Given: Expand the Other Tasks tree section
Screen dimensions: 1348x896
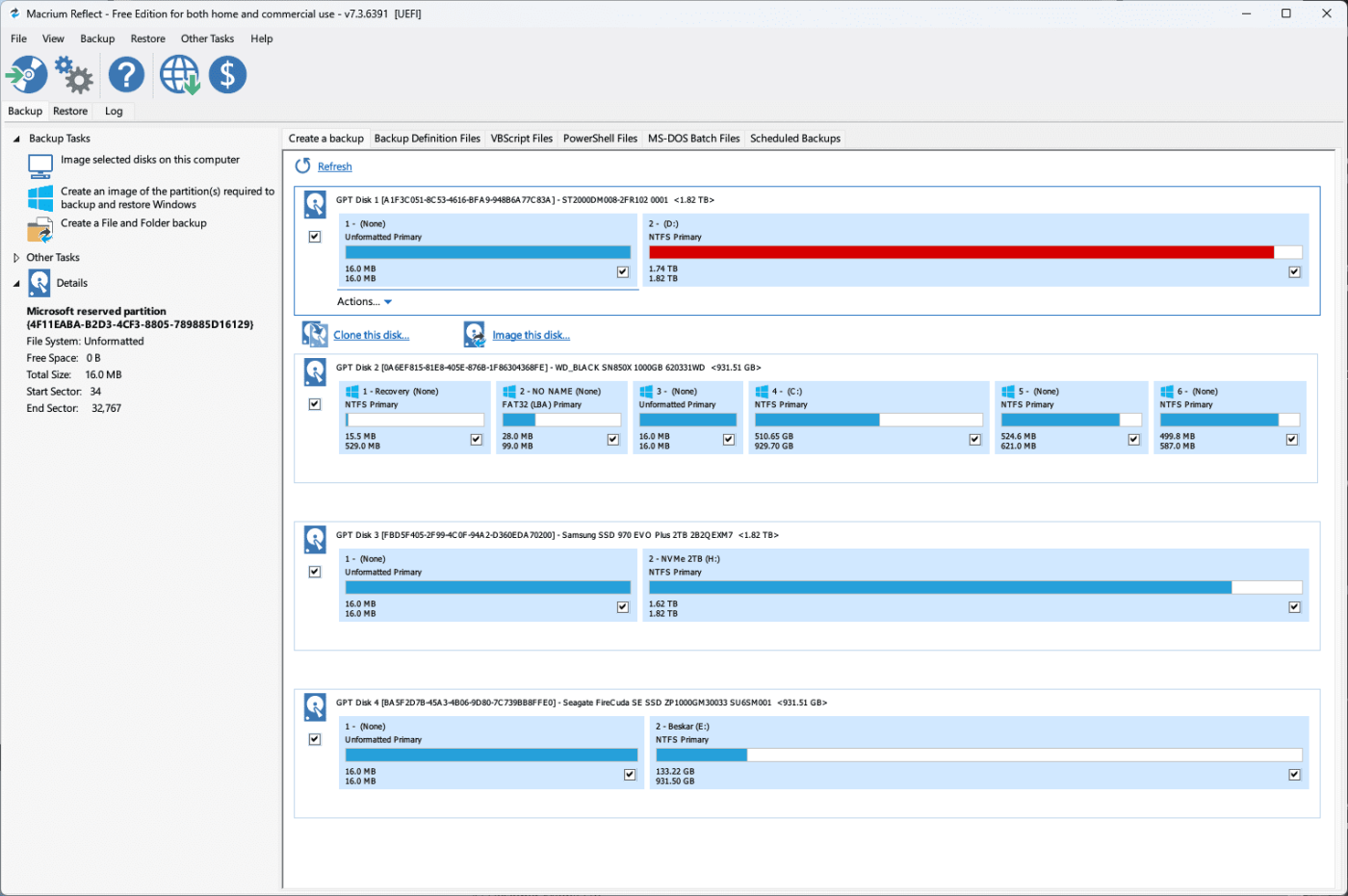Looking at the screenshot, I should (x=16, y=258).
